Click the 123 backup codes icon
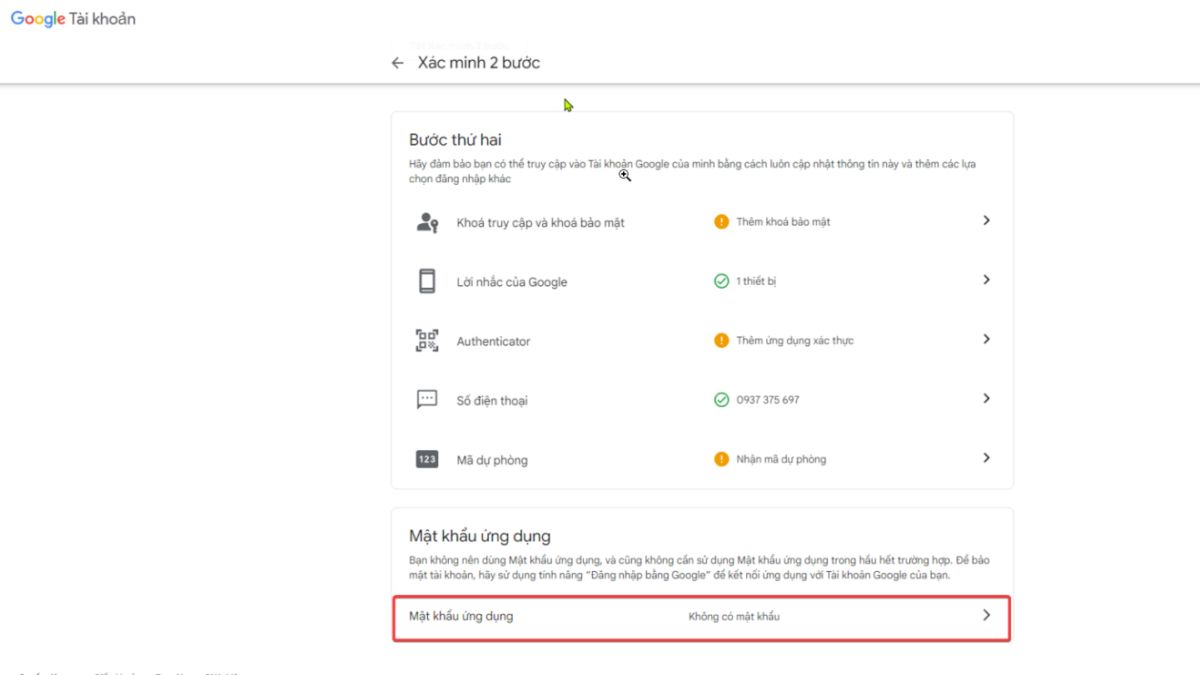The width and height of the screenshot is (1200, 675). point(427,459)
